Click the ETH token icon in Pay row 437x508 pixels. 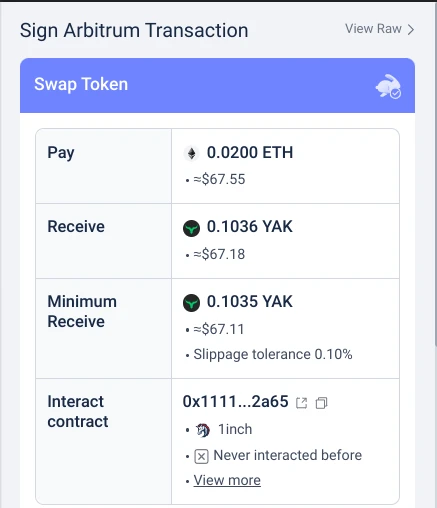point(191,153)
